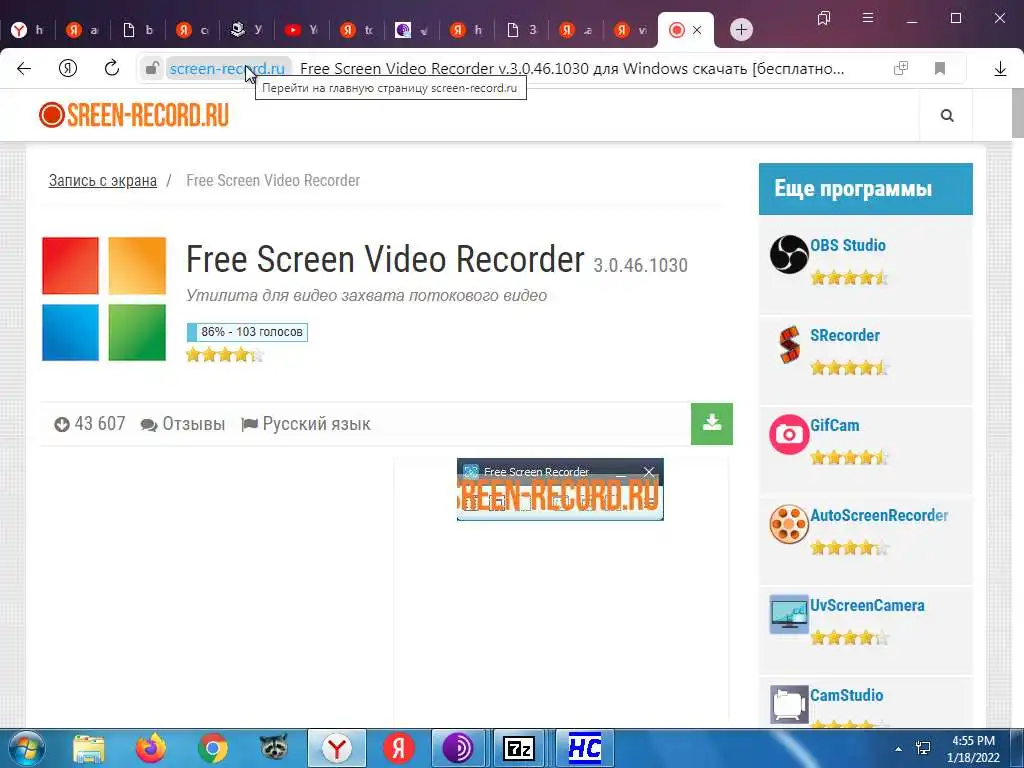Click the page title text in address bar
The height and width of the screenshot is (768, 1024).
coord(571,69)
